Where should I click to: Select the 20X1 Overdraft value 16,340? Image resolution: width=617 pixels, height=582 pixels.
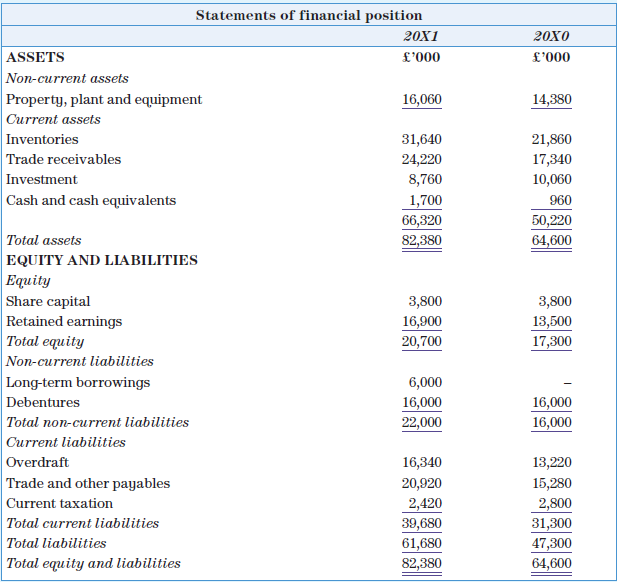421,463
